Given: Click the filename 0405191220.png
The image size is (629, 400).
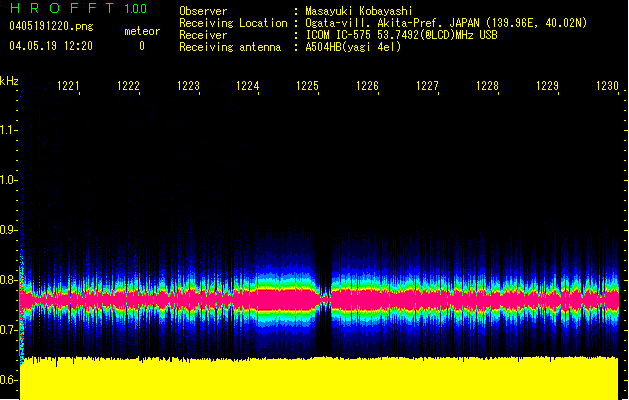Looking at the screenshot, I should tap(50, 26).
